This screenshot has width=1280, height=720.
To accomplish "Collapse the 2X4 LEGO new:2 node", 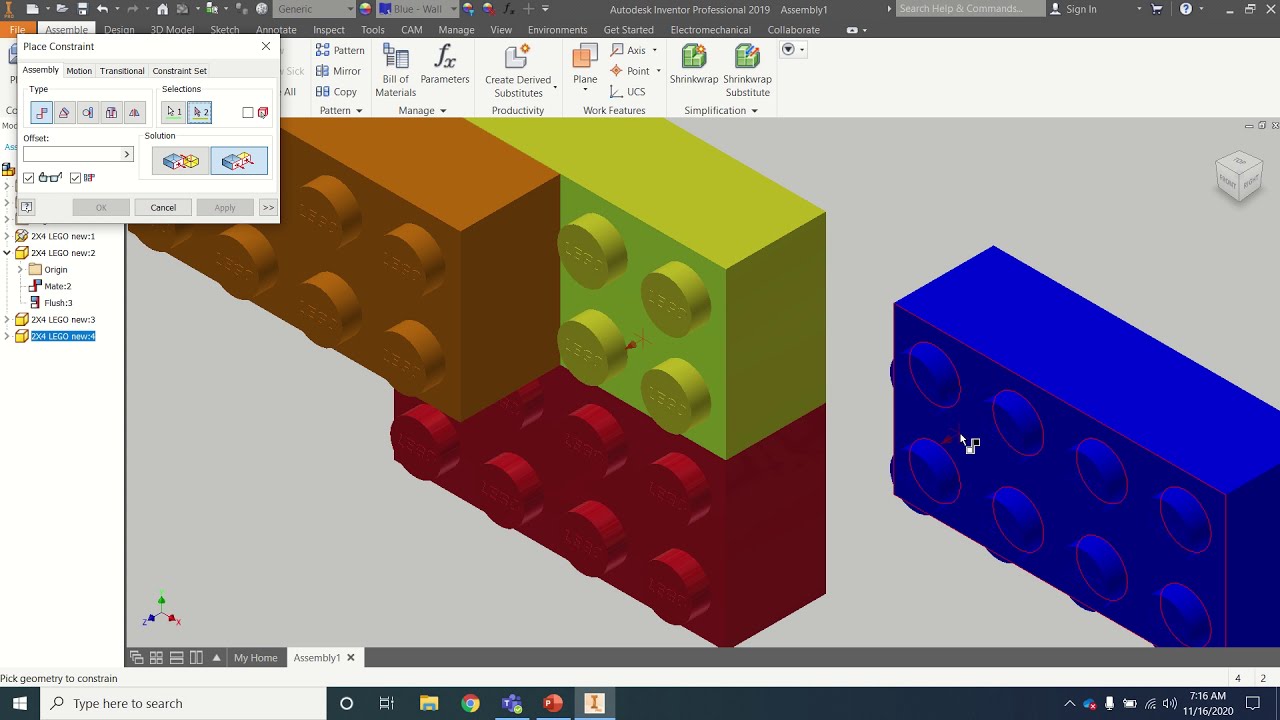I will tap(7, 253).
